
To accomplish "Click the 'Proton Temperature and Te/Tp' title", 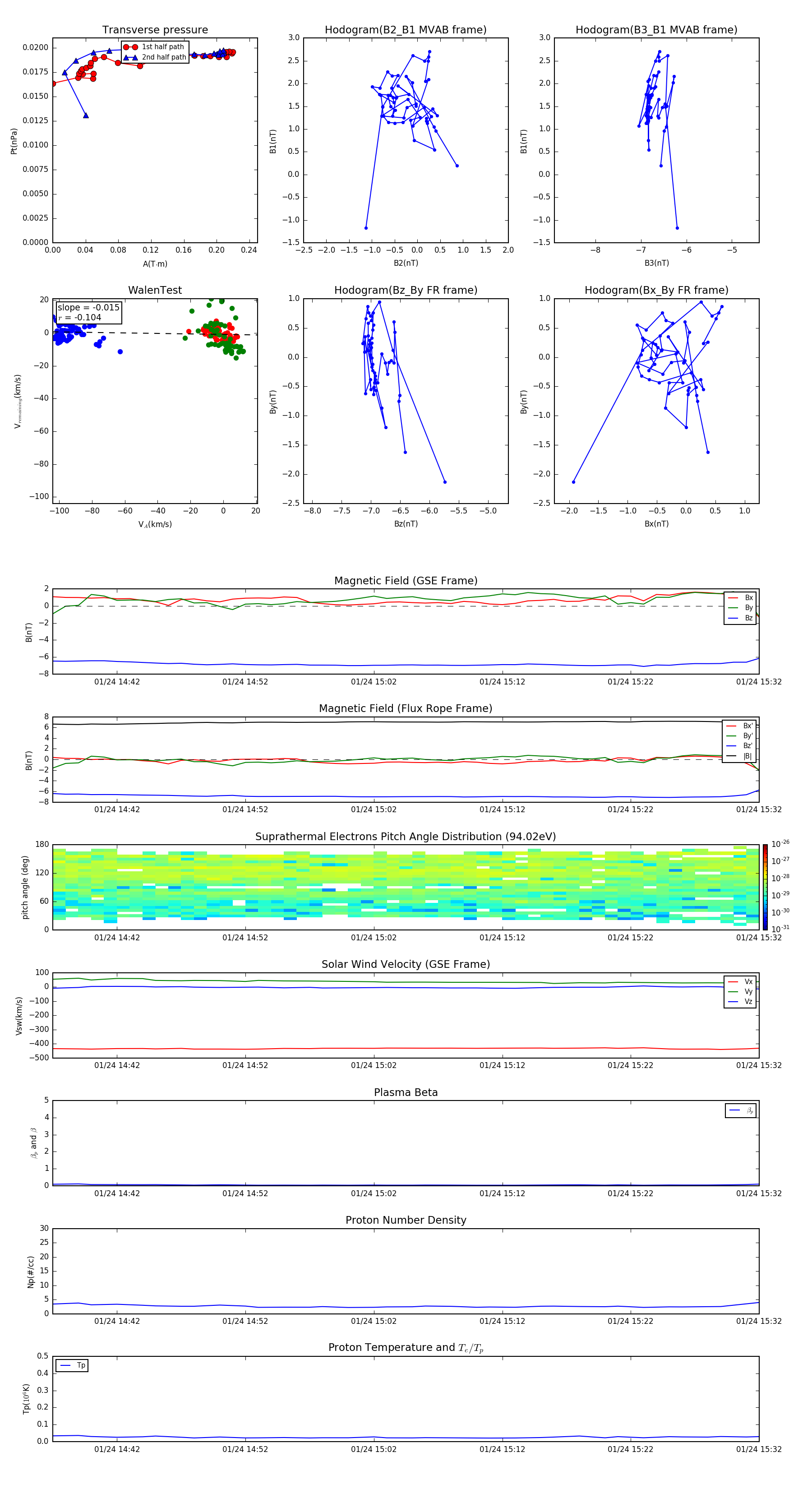I will [406, 1348].
